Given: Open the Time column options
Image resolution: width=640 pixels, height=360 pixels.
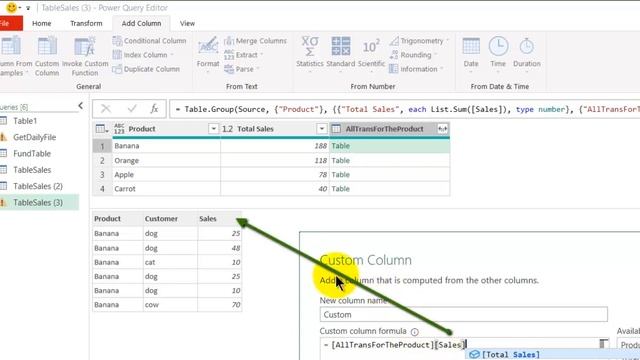Looking at the screenshot, I should 498,53.
